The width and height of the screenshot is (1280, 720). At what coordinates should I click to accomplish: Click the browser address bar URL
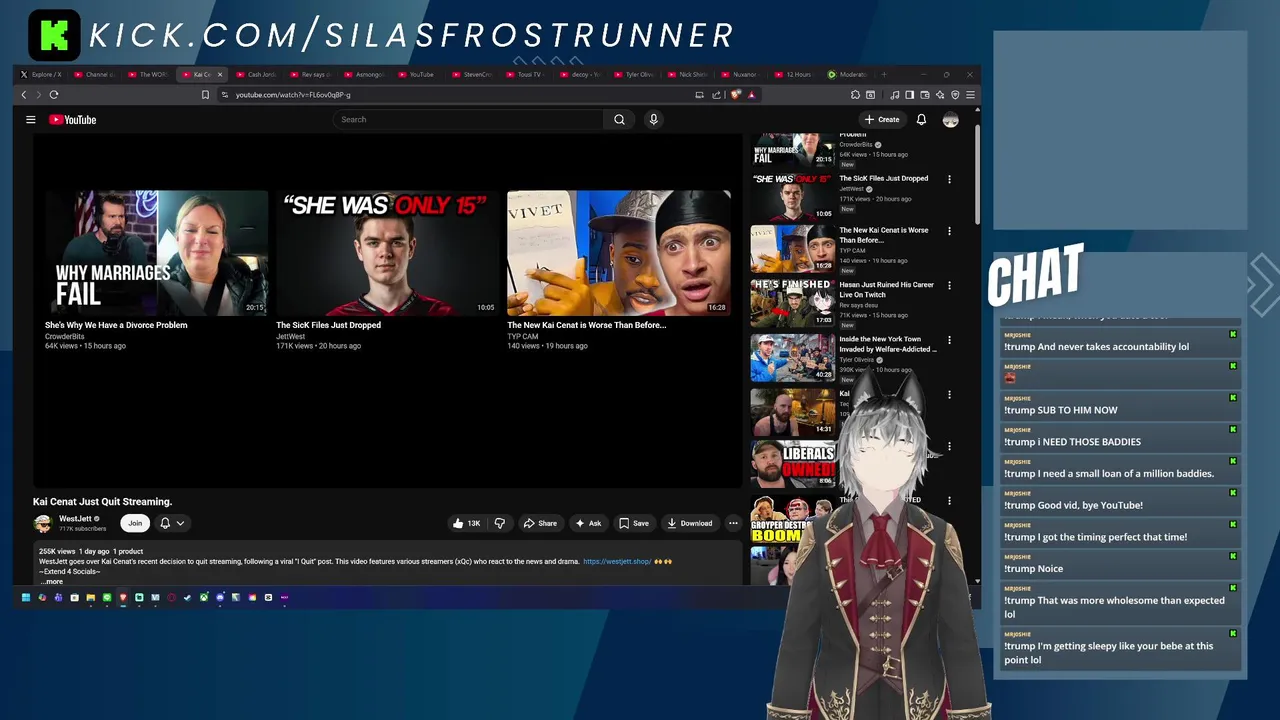(x=293, y=95)
